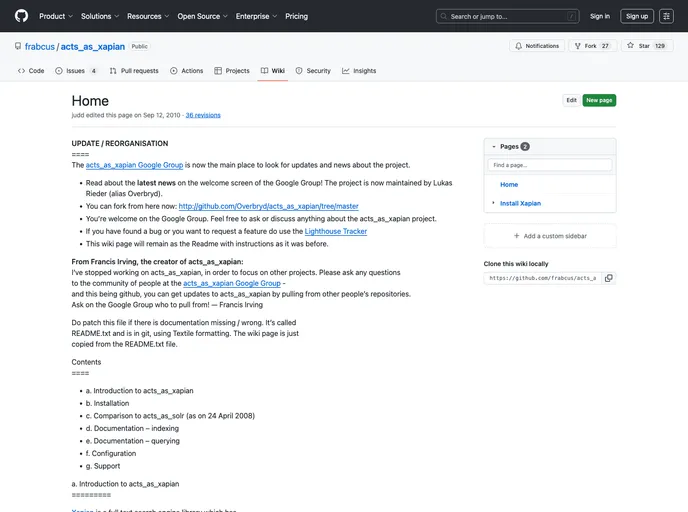
Task: Click the Star icon
Action: coord(631,45)
